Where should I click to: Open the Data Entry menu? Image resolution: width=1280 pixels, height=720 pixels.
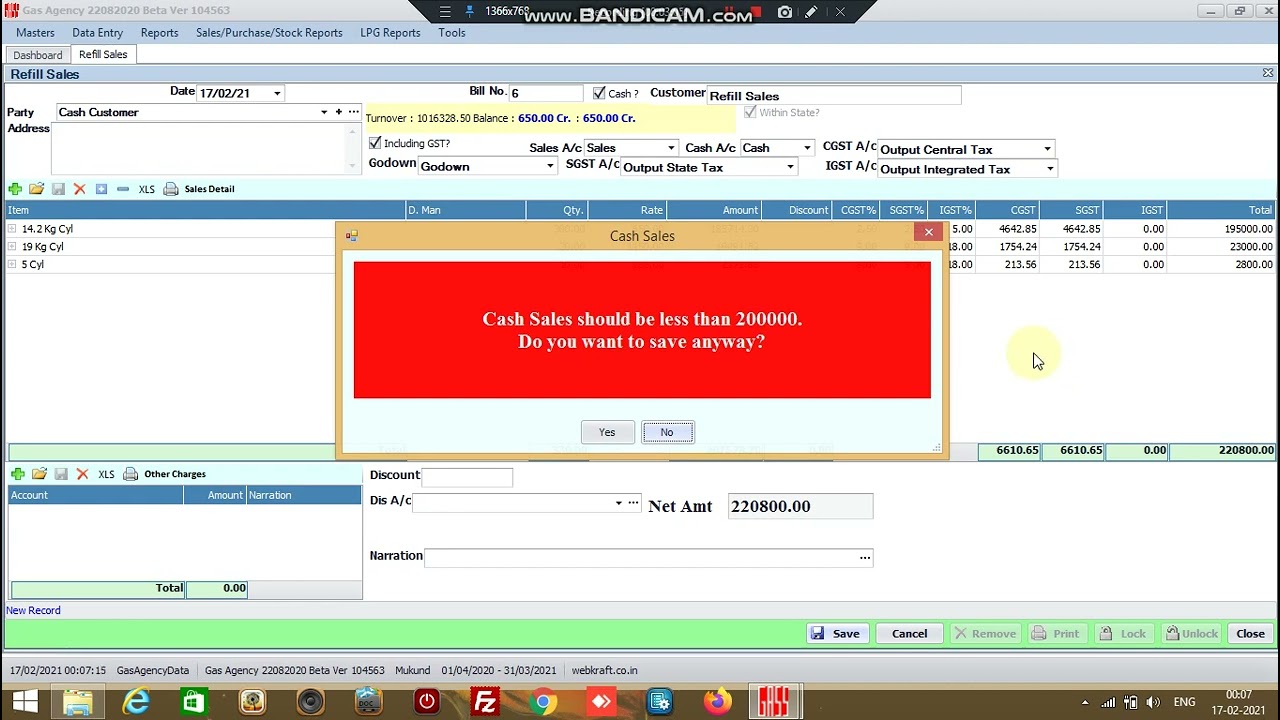[97, 33]
